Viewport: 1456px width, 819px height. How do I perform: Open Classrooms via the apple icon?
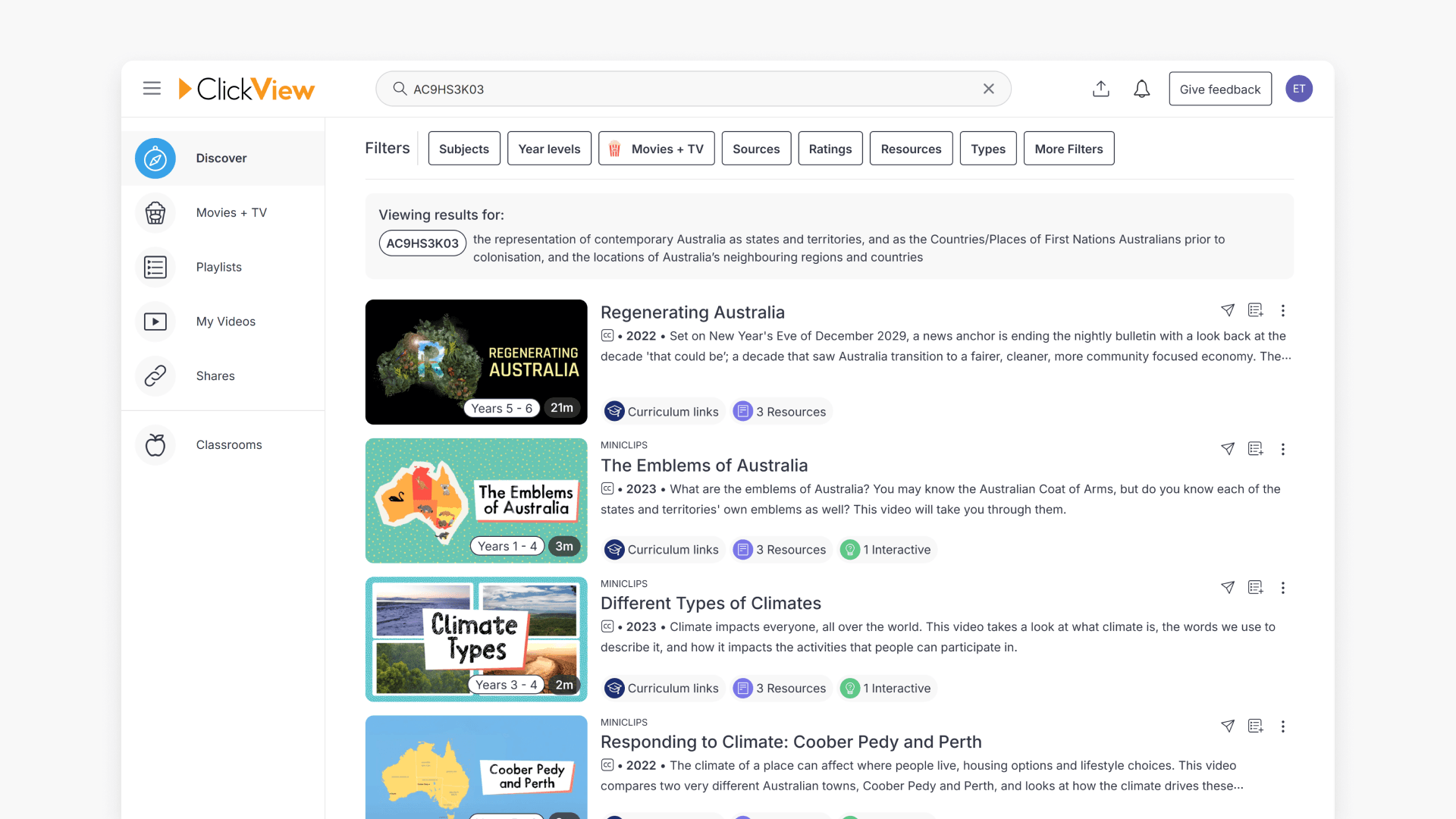coord(155,445)
